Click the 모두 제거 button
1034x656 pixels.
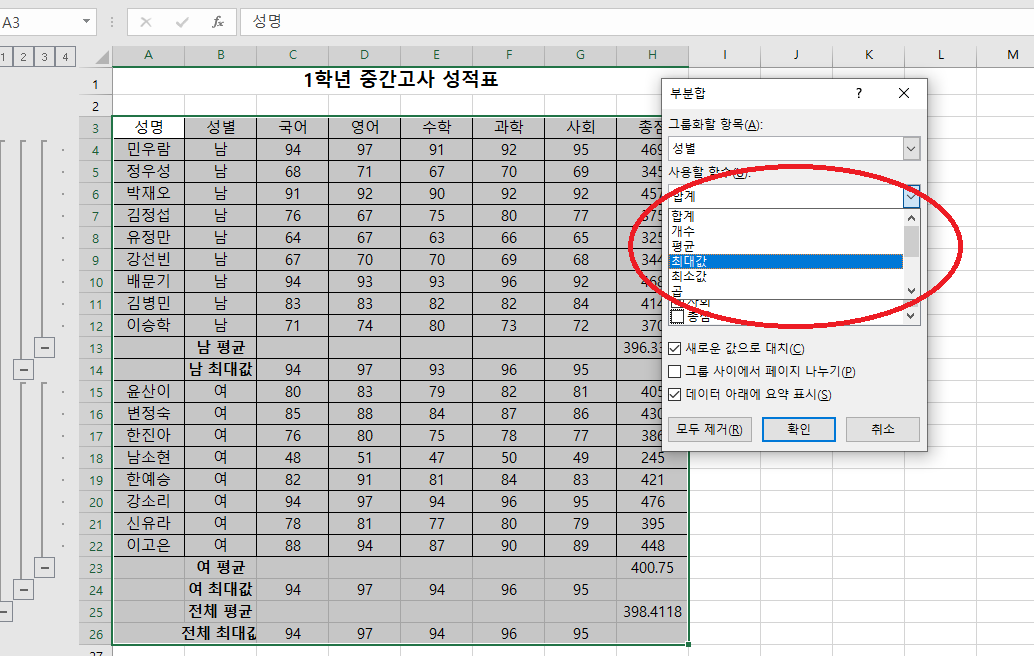(708, 429)
